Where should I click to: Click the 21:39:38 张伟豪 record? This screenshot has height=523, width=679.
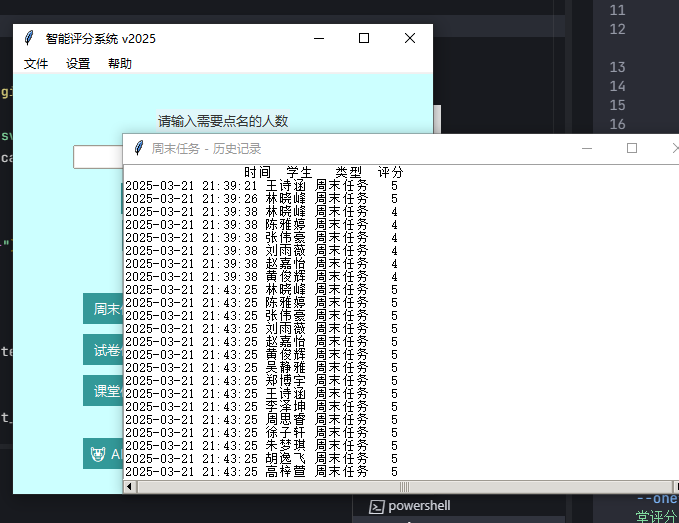coord(261,238)
